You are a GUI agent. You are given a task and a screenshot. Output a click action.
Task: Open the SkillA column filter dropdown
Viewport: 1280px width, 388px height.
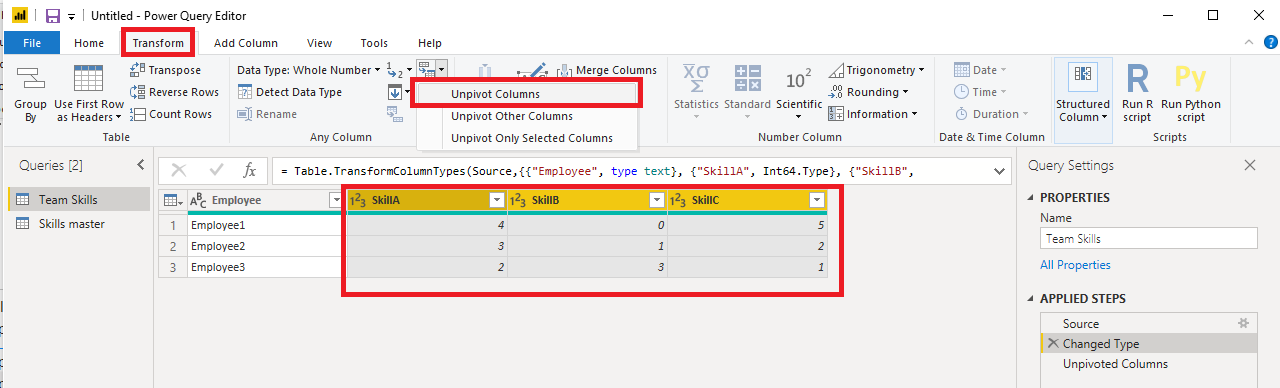[496, 200]
